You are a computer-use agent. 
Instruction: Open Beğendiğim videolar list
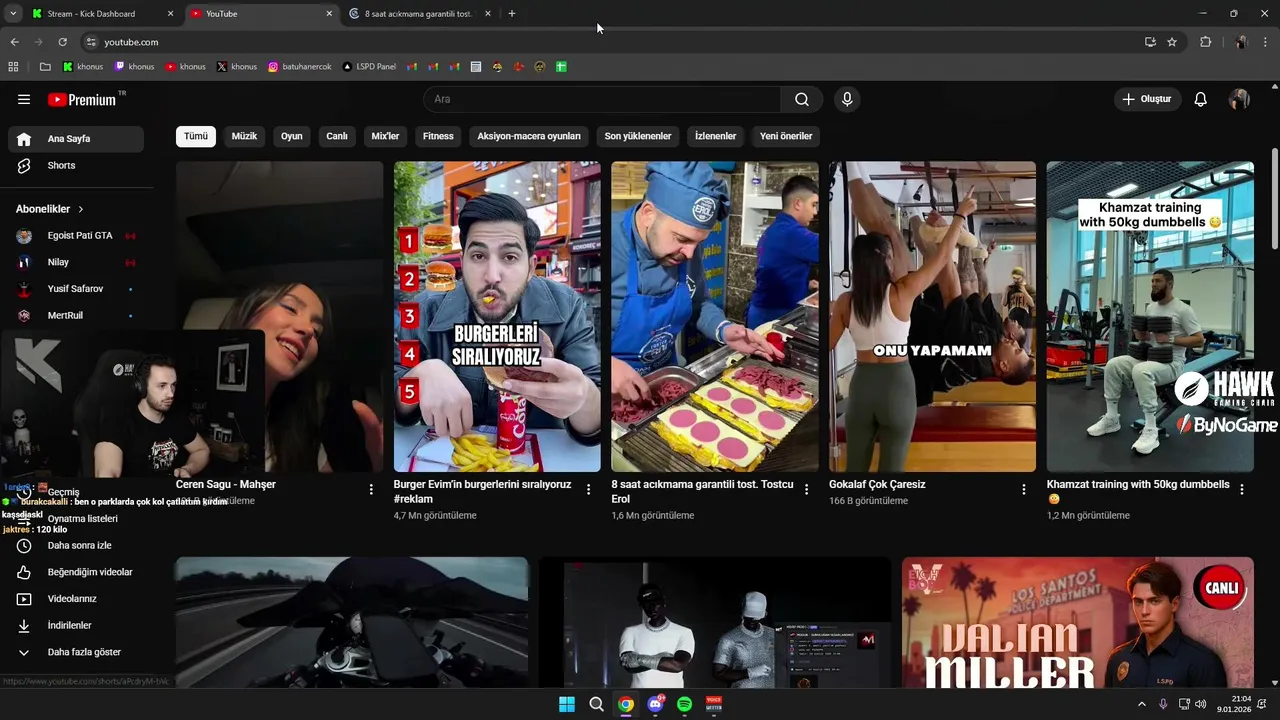(76, 572)
